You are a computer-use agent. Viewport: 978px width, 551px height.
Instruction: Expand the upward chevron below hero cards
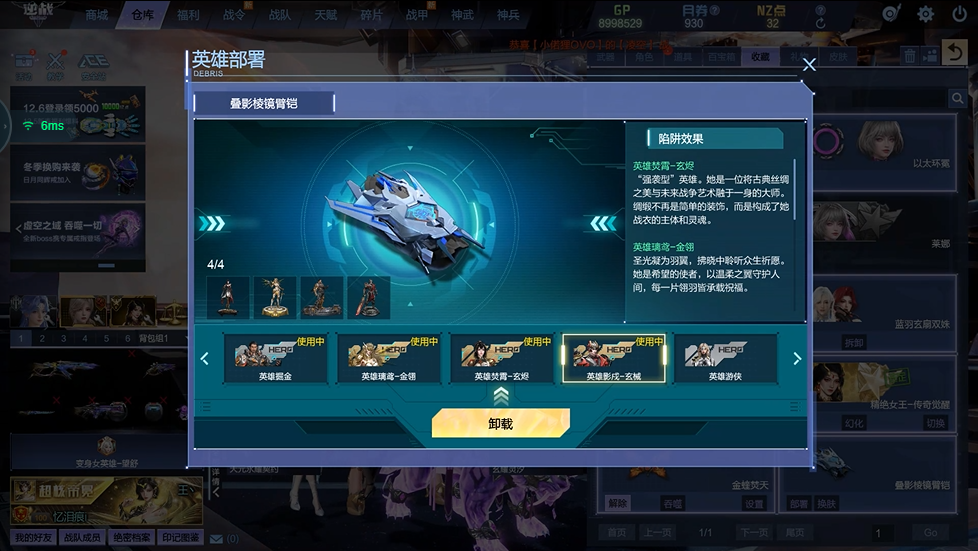[501, 396]
